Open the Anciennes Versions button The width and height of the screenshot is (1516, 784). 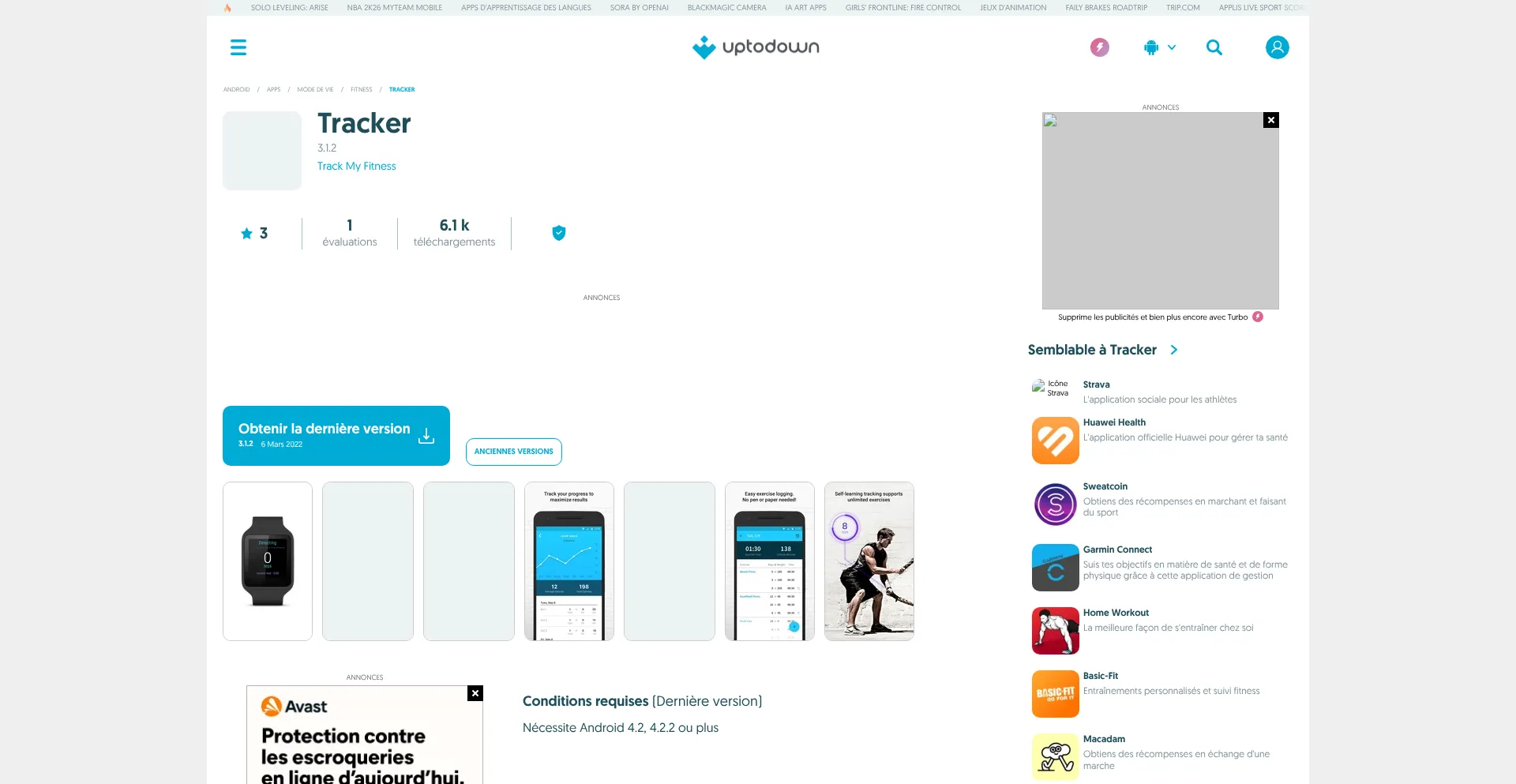point(513,452)
